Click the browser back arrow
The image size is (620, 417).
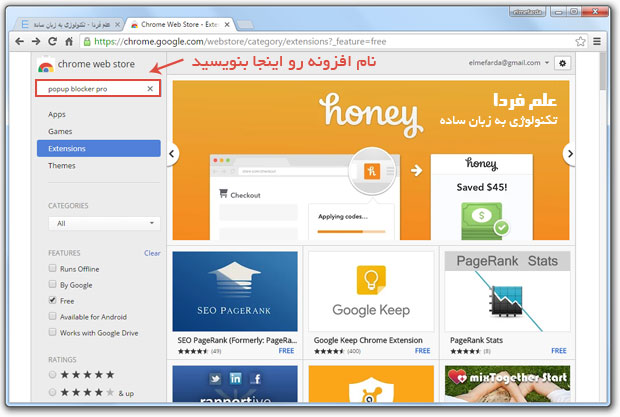click(x=17, y=42)
